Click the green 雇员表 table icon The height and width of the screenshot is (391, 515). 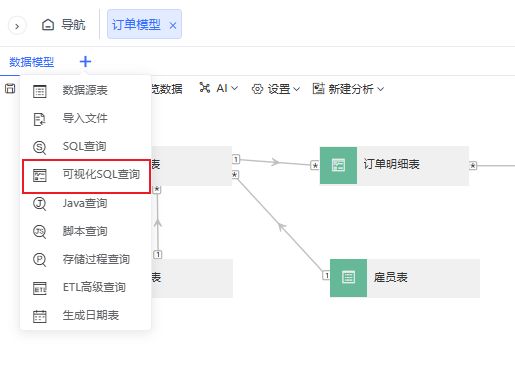pyautogui.click(x=348, y=278)
